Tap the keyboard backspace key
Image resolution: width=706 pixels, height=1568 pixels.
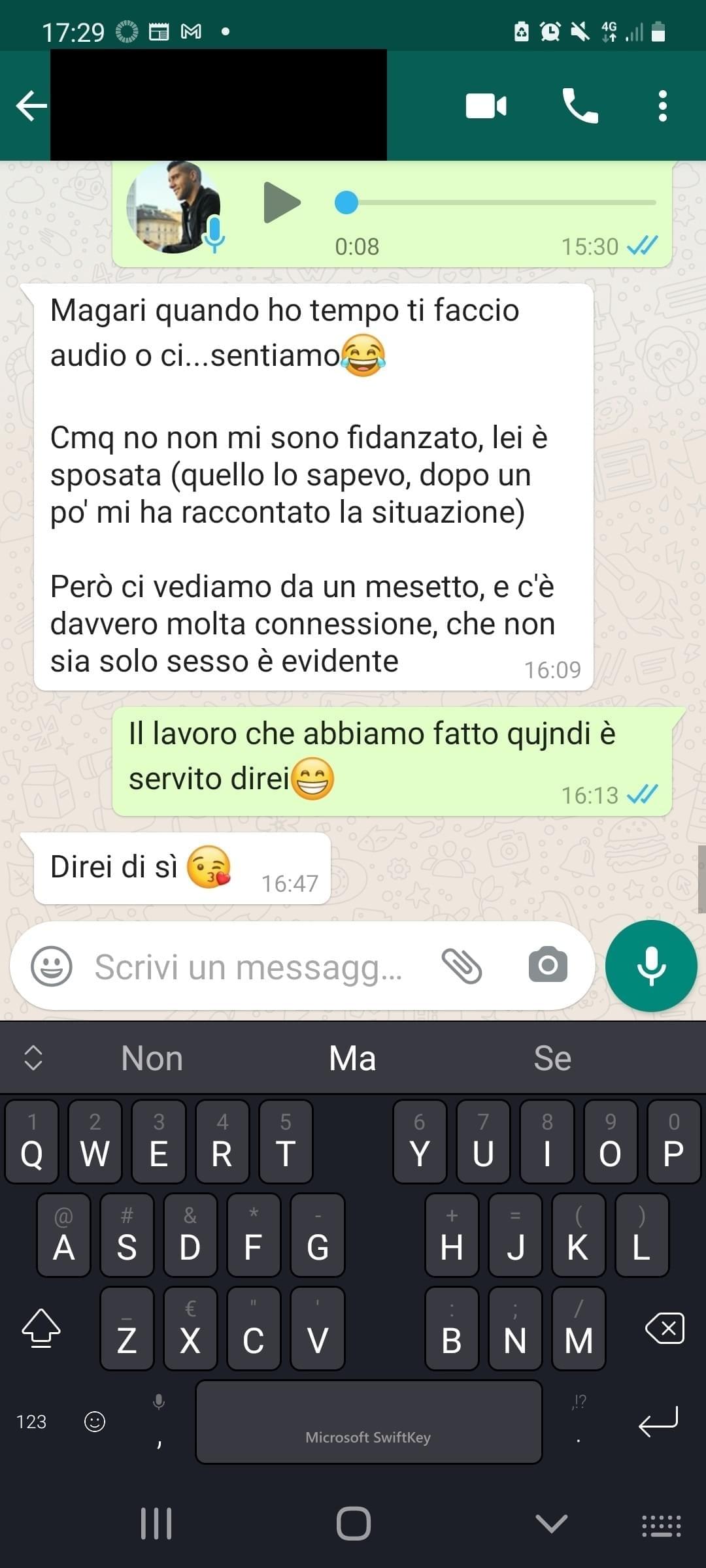pyautogui.click(x=664, y=1328)
